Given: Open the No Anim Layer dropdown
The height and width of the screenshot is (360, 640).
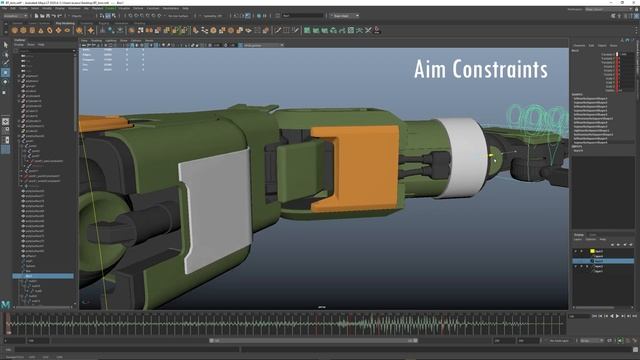Looking at the screenshot, I should click(x=559, y=340).
